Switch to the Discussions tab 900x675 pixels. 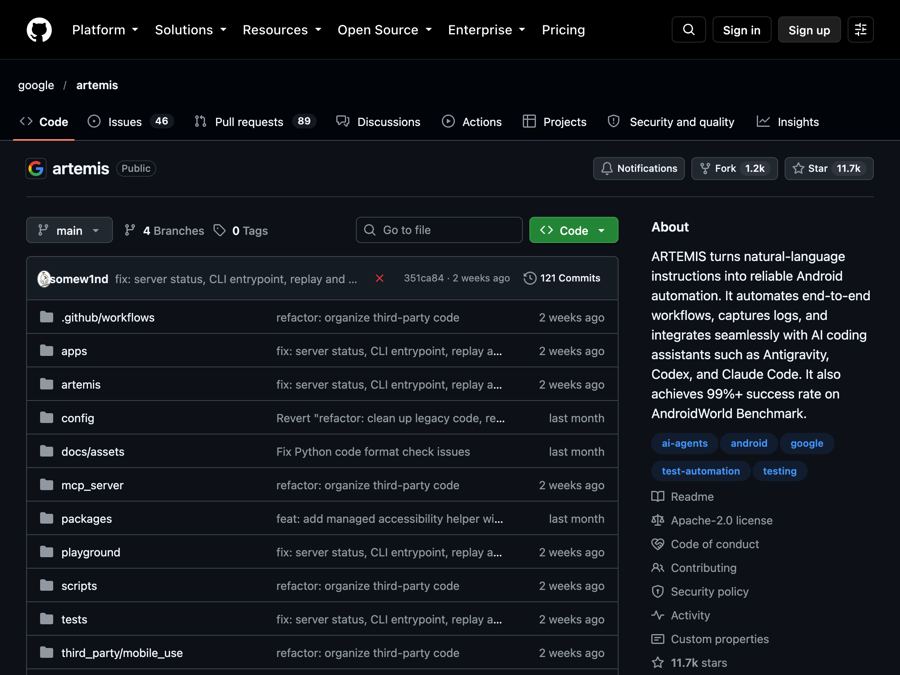tap(378, 122)
